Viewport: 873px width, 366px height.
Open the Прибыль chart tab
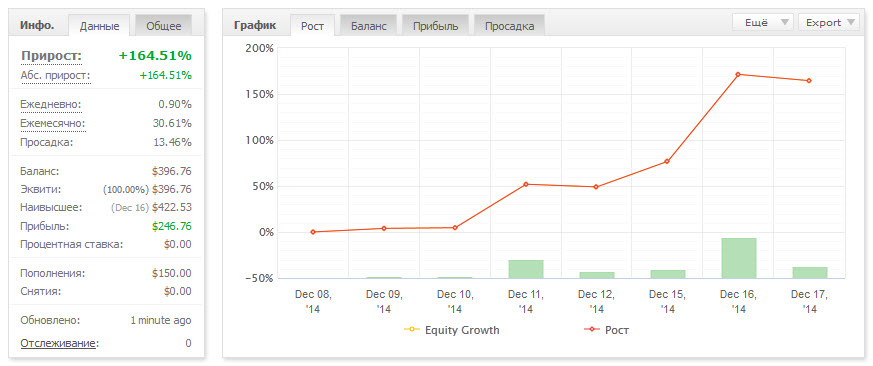pyautogui.click(x=435, y=26)
